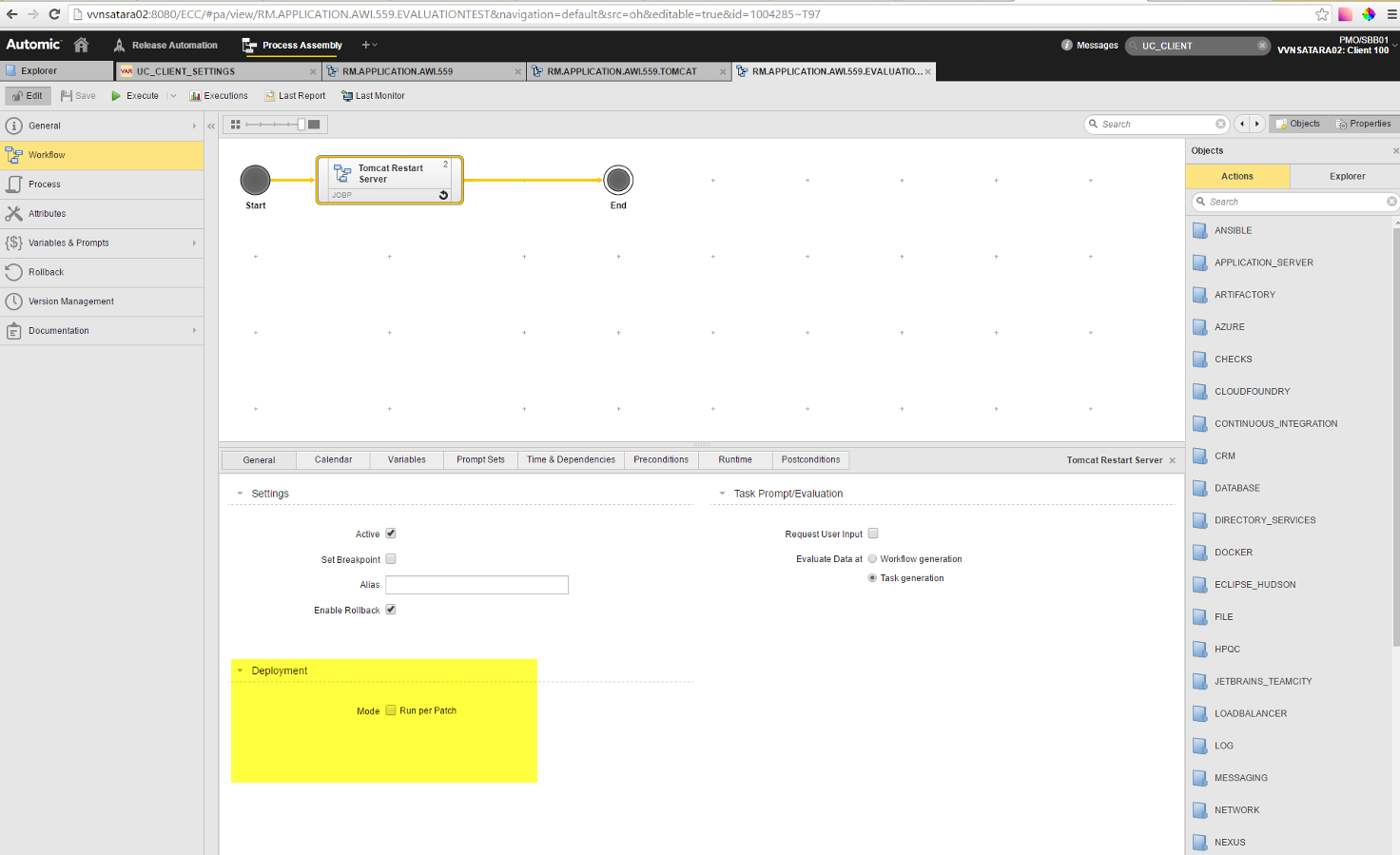Open Last Monitor via its icon
The image size is (1400, 855).
[x=348, y=95]
